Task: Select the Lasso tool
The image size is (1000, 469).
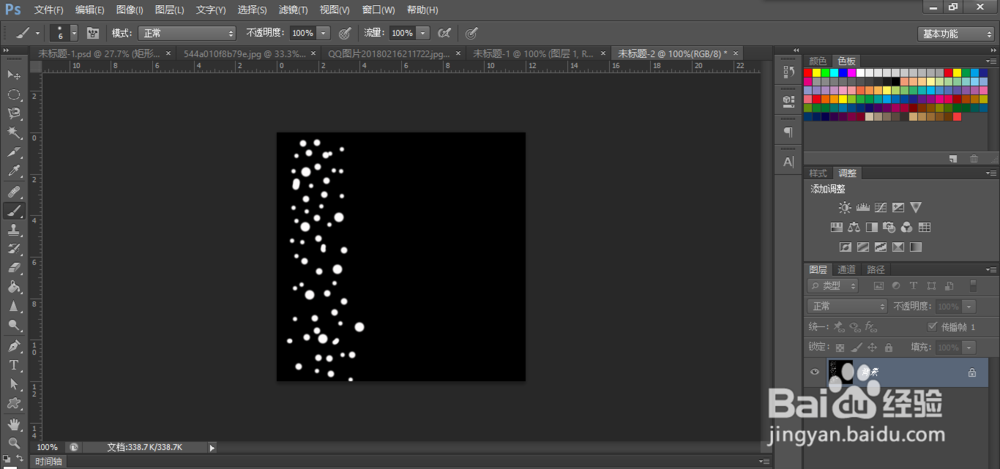Action: pos(14,114)
